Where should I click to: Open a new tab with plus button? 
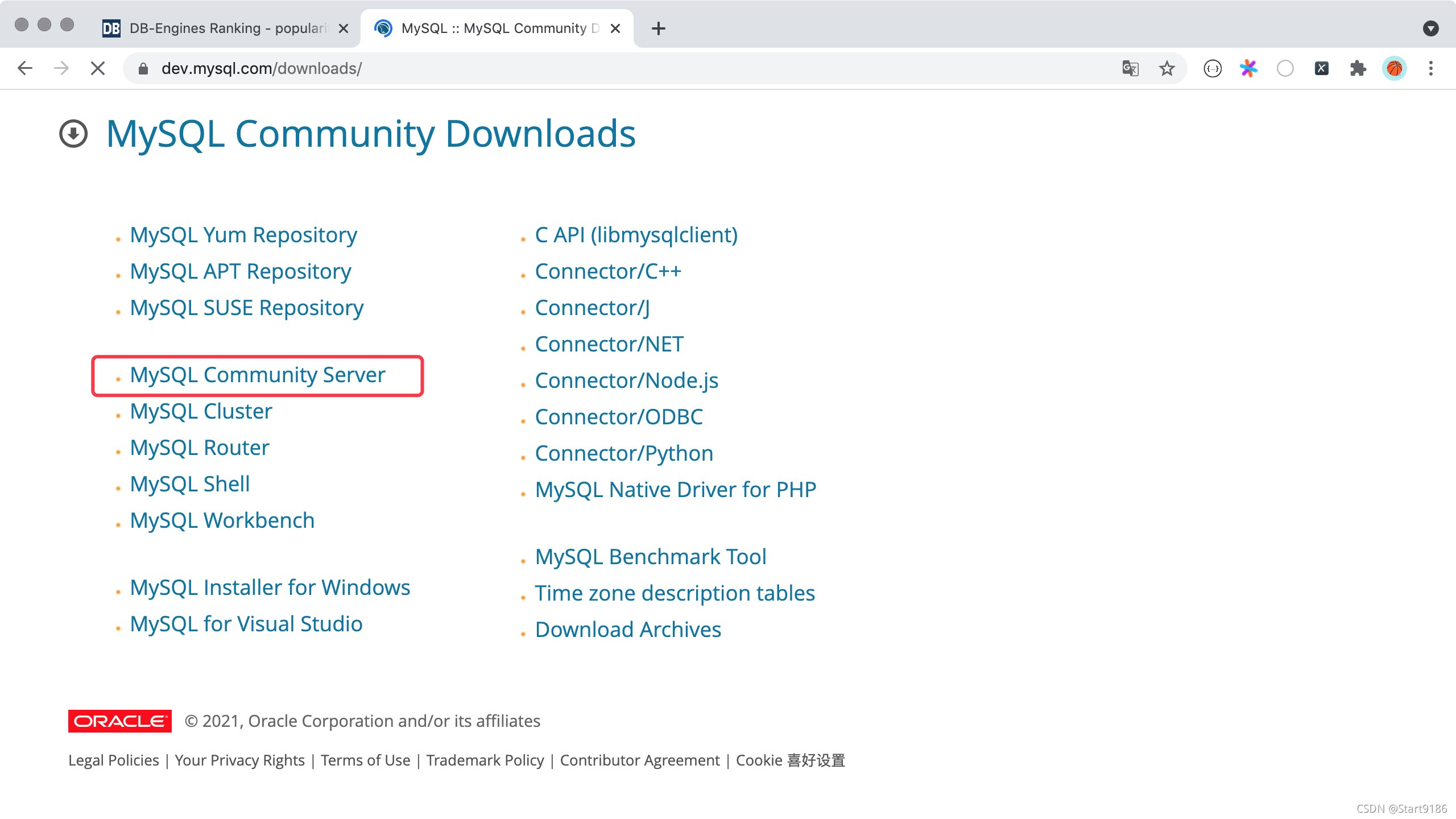coord(658,28)
